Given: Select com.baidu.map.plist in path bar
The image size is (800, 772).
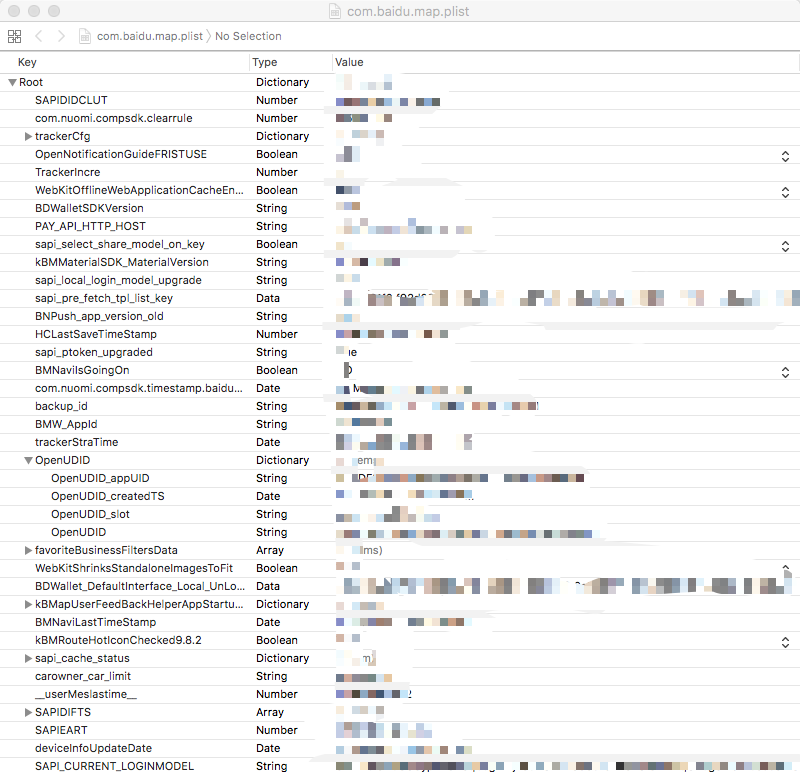Looking at the screenshot, I should 149,36.
